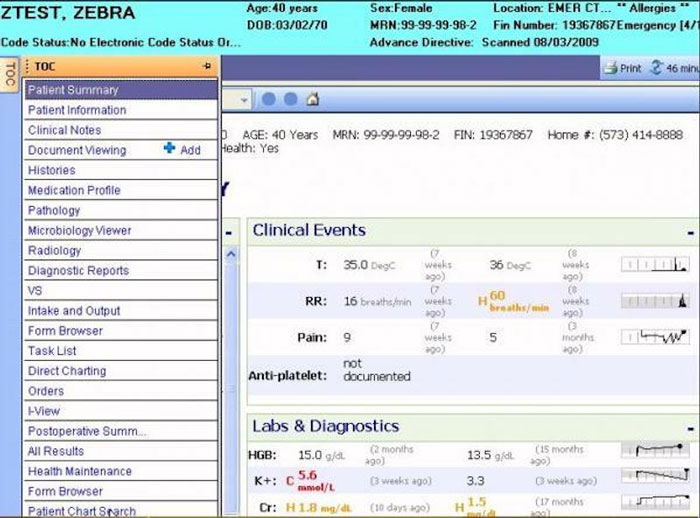The height and width of the screenshot is (518, 700).
Task: Open All Results
Action: pos(121,451)
